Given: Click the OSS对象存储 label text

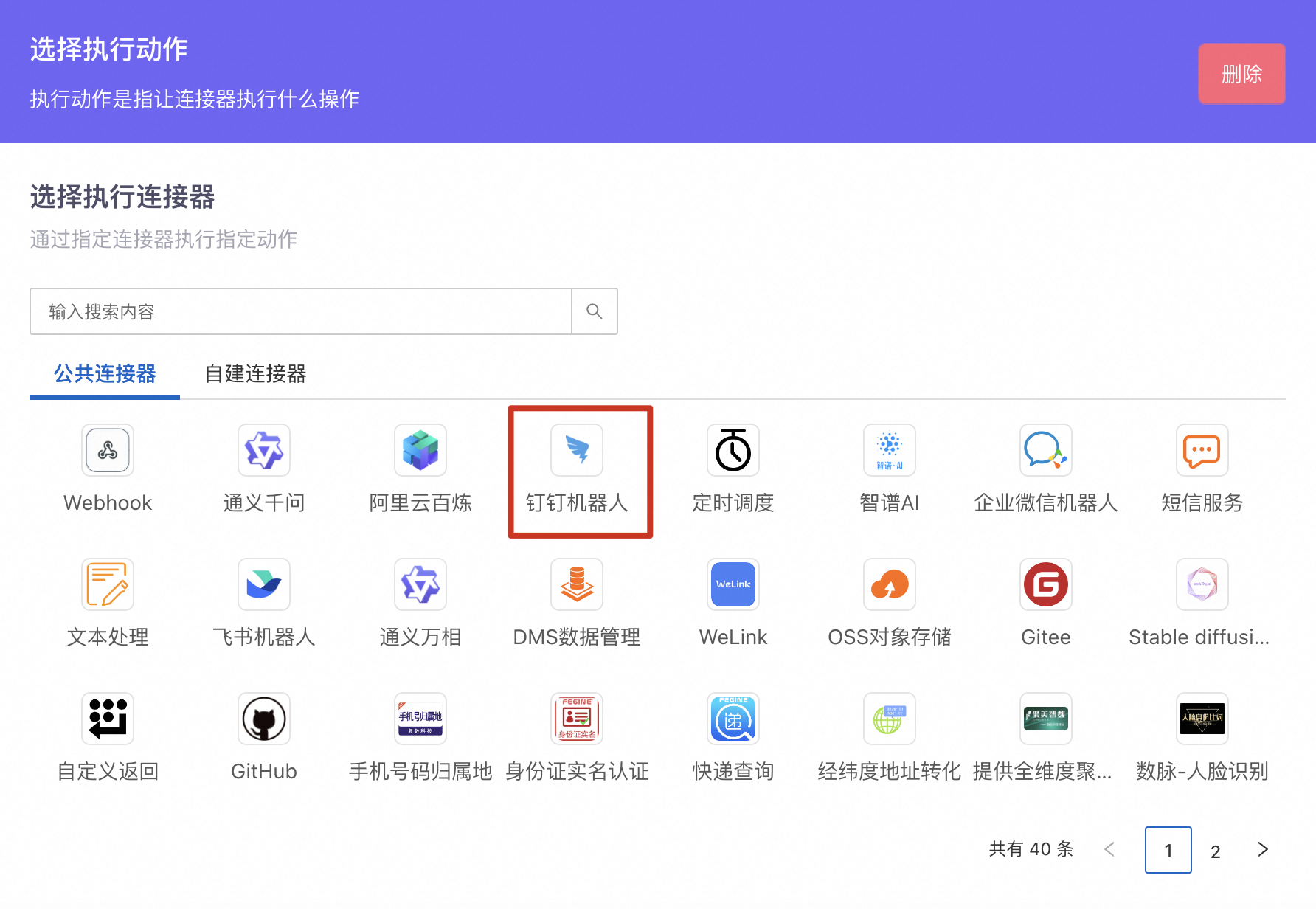Looking at the screenshot, I should [x=890, y=637].
